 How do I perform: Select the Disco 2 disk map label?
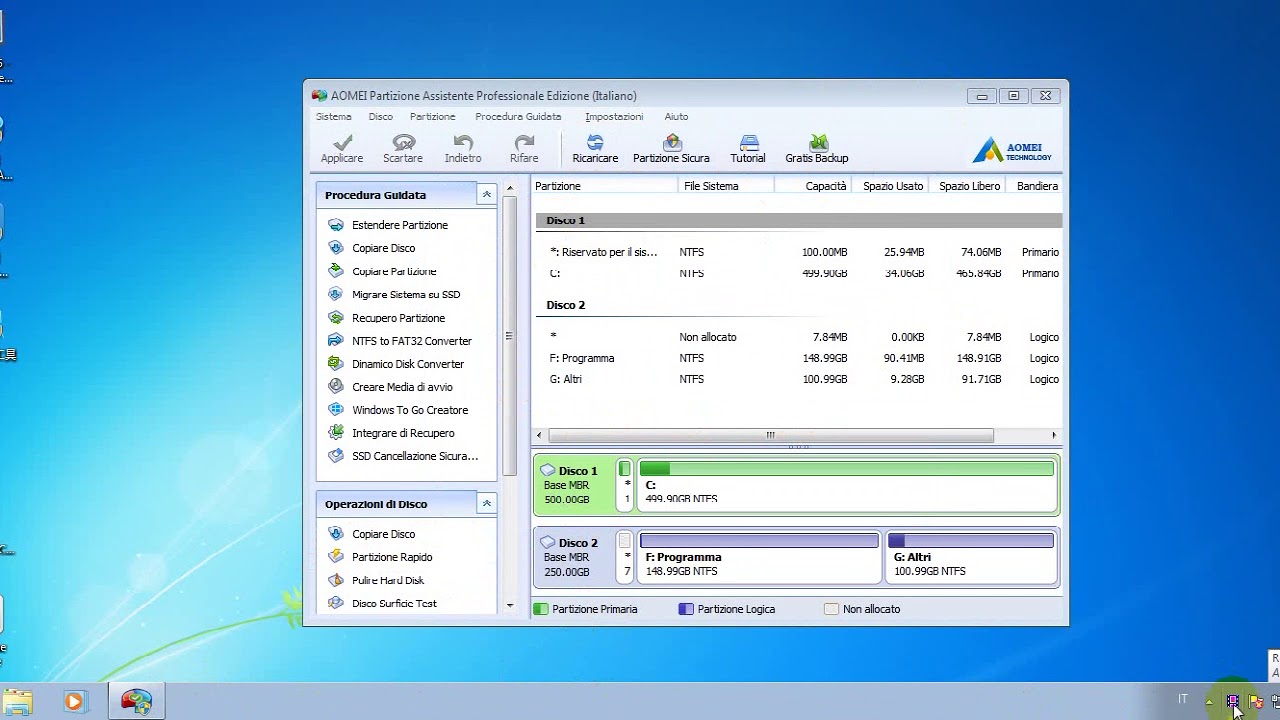coord(574,557)
